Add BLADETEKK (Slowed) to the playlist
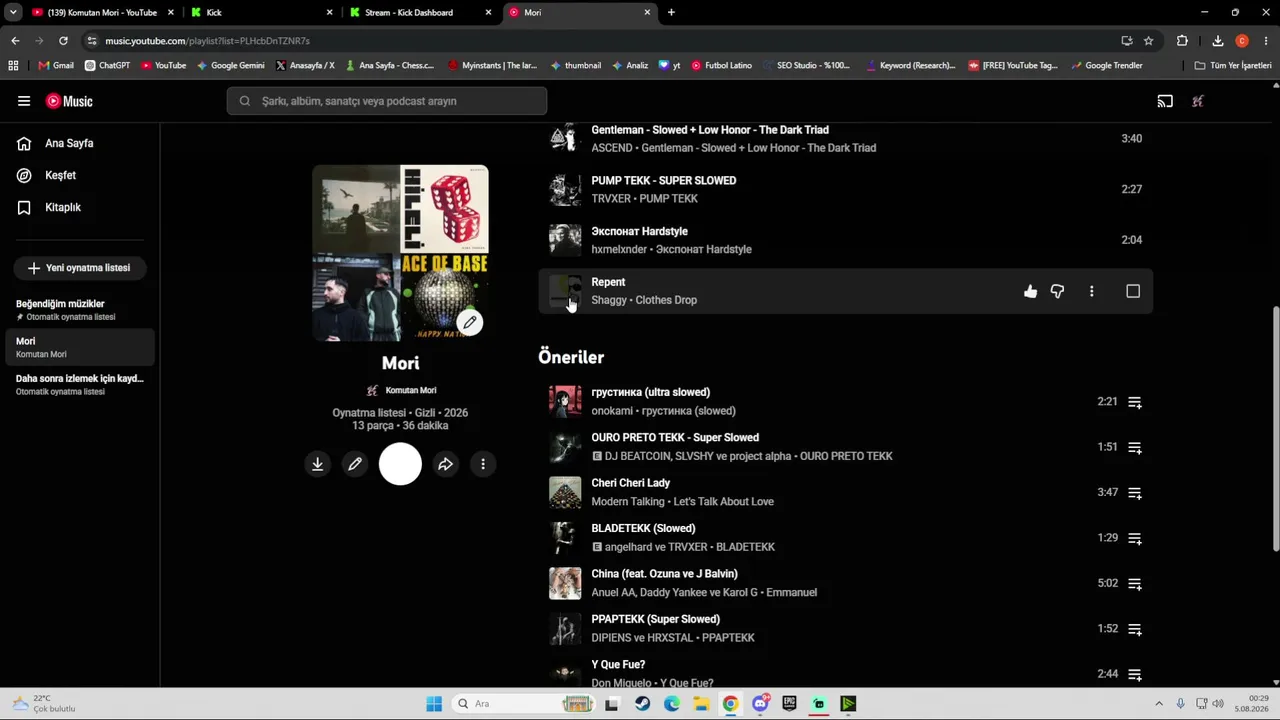 click(x=1135, y=538)
